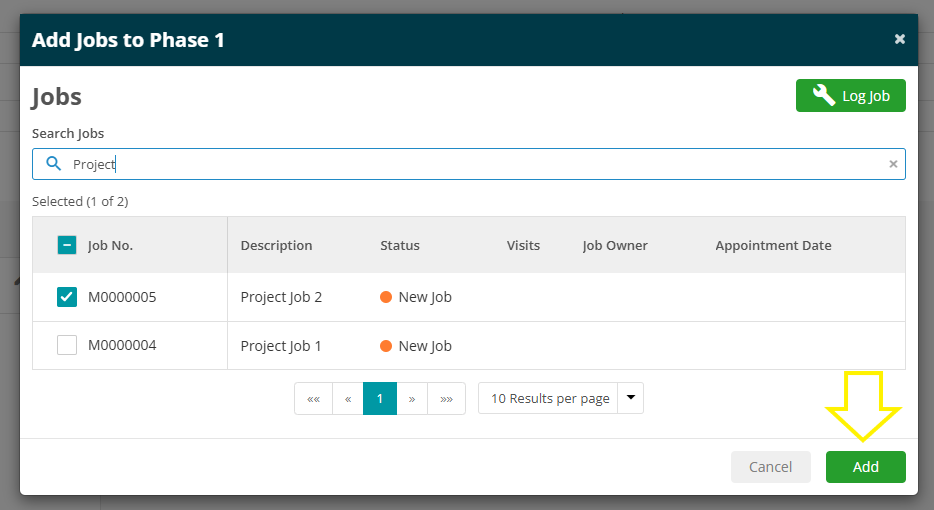Image resolution: width=934 pixels, height=510 pixels.
Task: Cancel adding jobs to the phase
Action: coord(770,467)
